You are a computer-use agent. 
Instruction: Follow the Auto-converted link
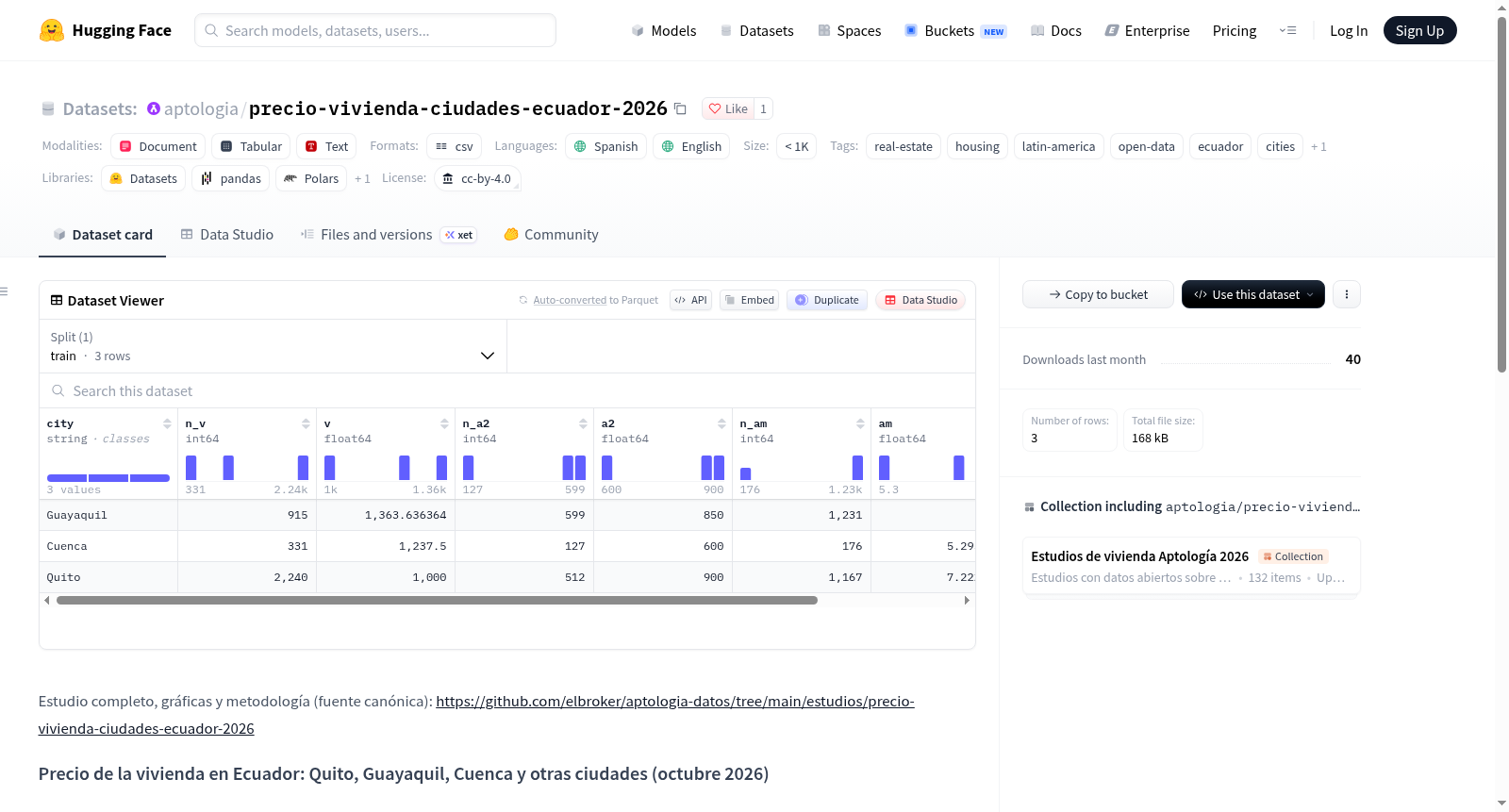pyautogui.click(x=570, y=300)
